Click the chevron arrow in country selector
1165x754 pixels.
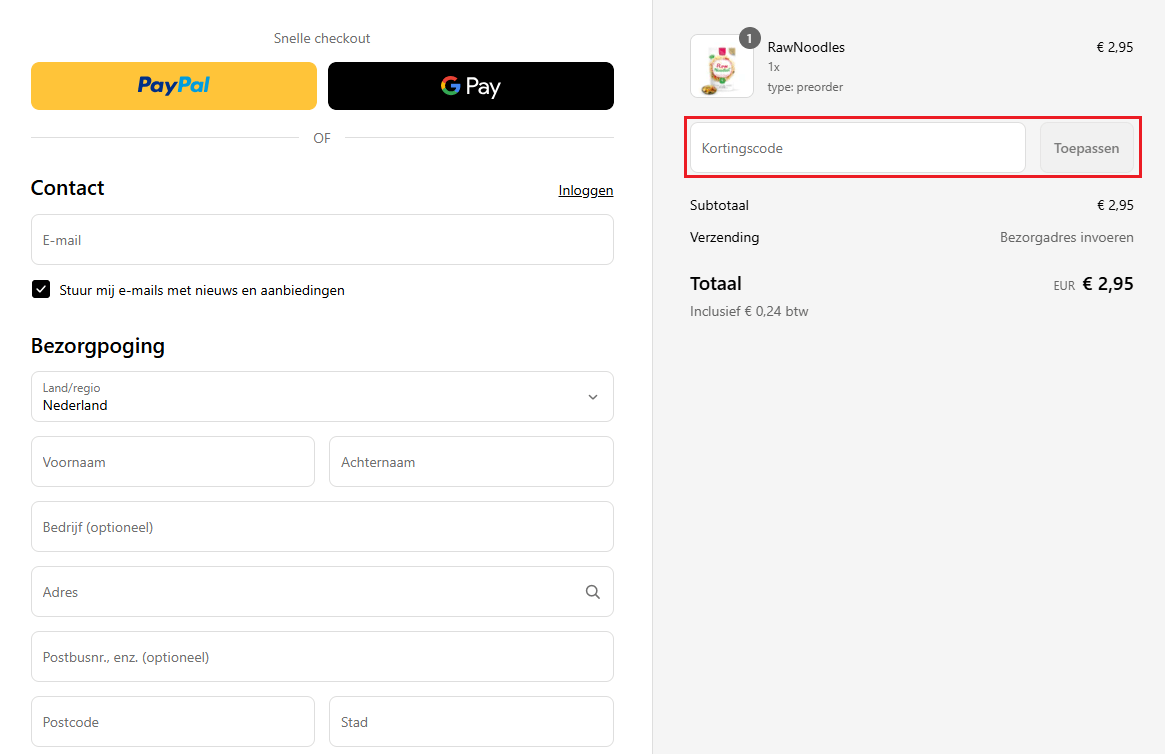coord(592,397)
